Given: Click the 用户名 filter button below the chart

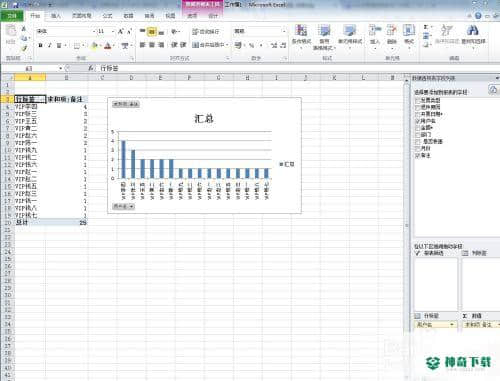Looking at the screenshot, I should (x=123, y=206).
